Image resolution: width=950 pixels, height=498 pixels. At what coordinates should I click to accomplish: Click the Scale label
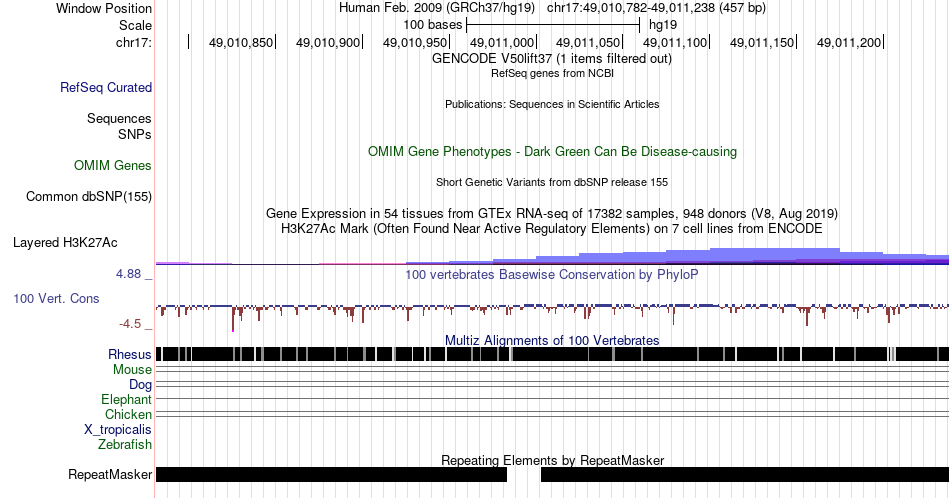[x=136, y=25]
